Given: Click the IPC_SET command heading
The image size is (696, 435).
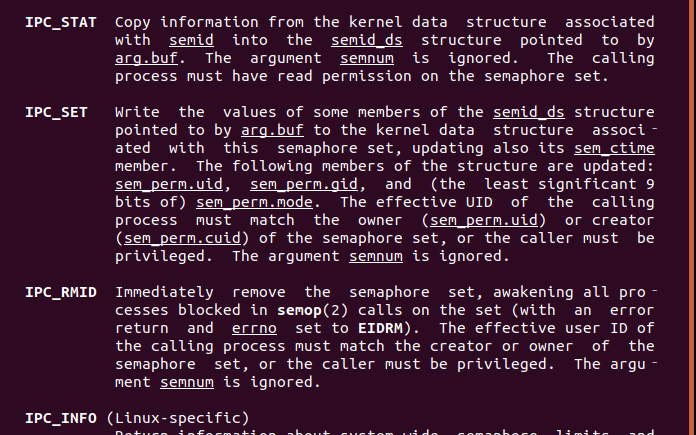Looking at the screenshot, I should 56,112.
